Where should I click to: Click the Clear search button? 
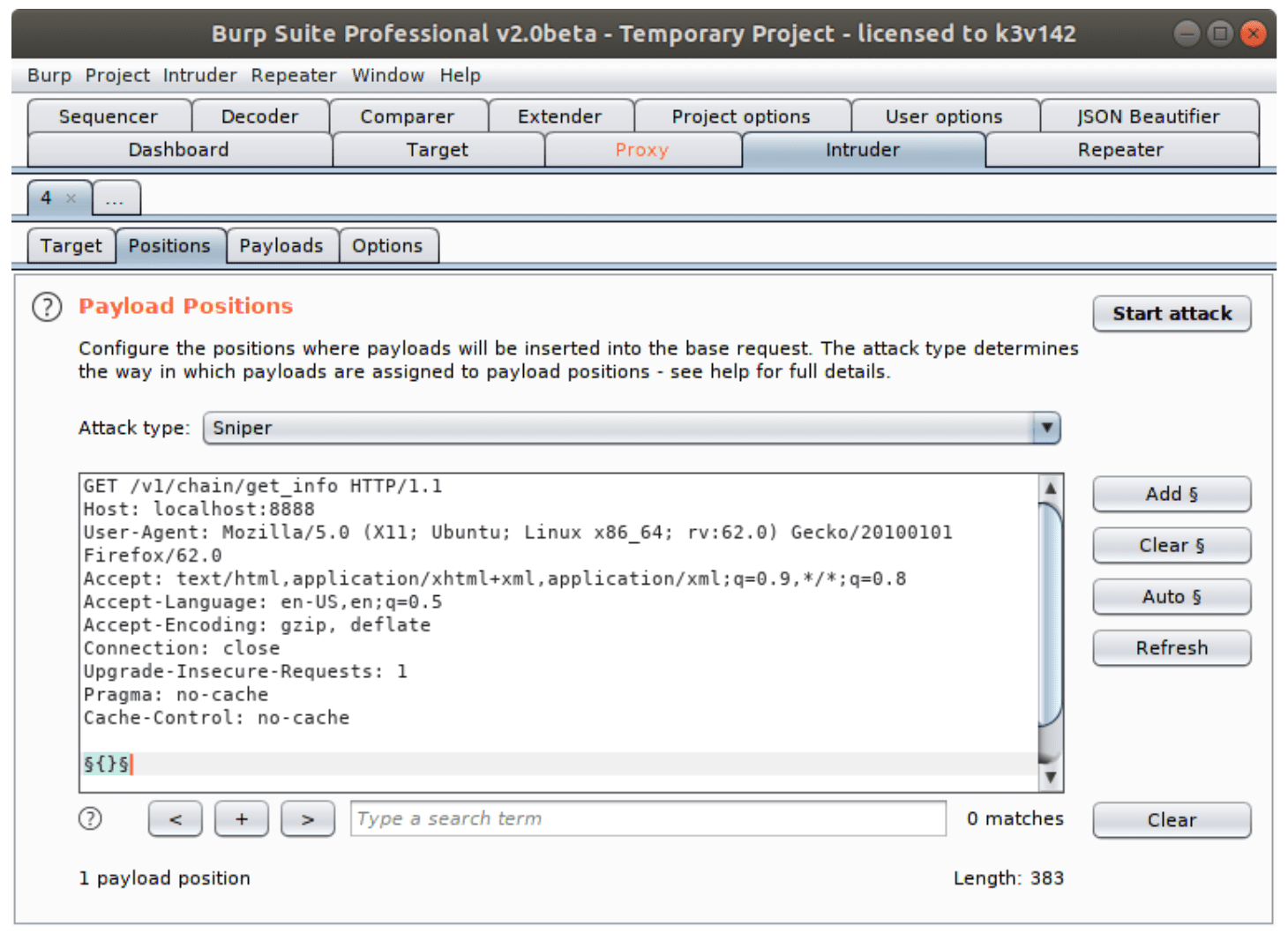(x=1172, y=820)
